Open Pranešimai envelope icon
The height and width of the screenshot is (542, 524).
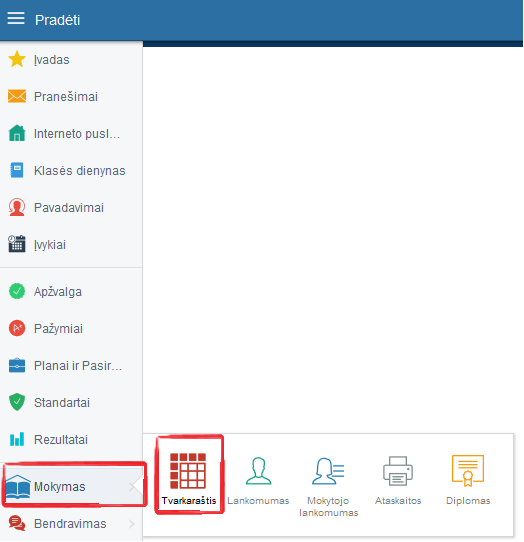coord(17,96)
